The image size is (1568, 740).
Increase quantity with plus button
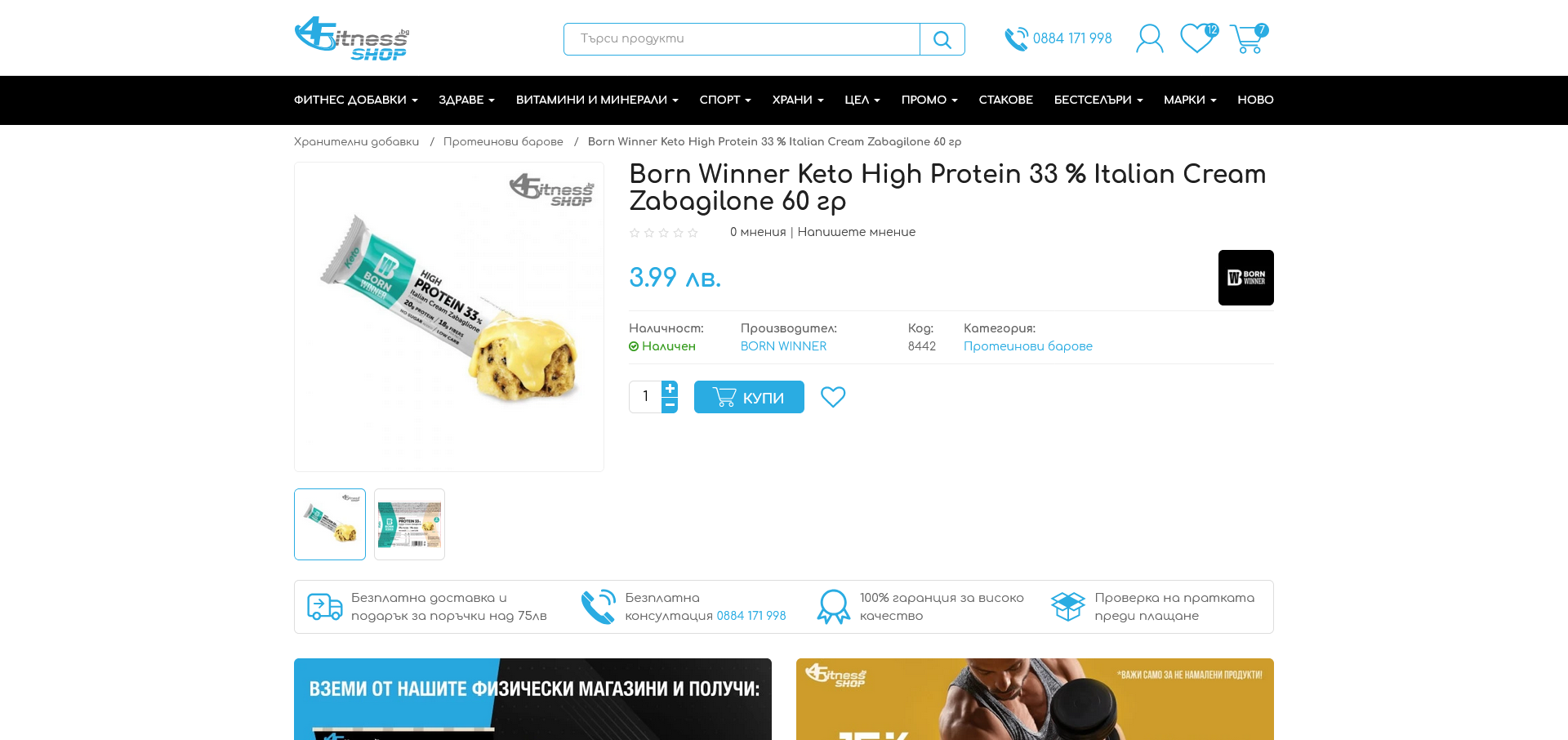670,389
